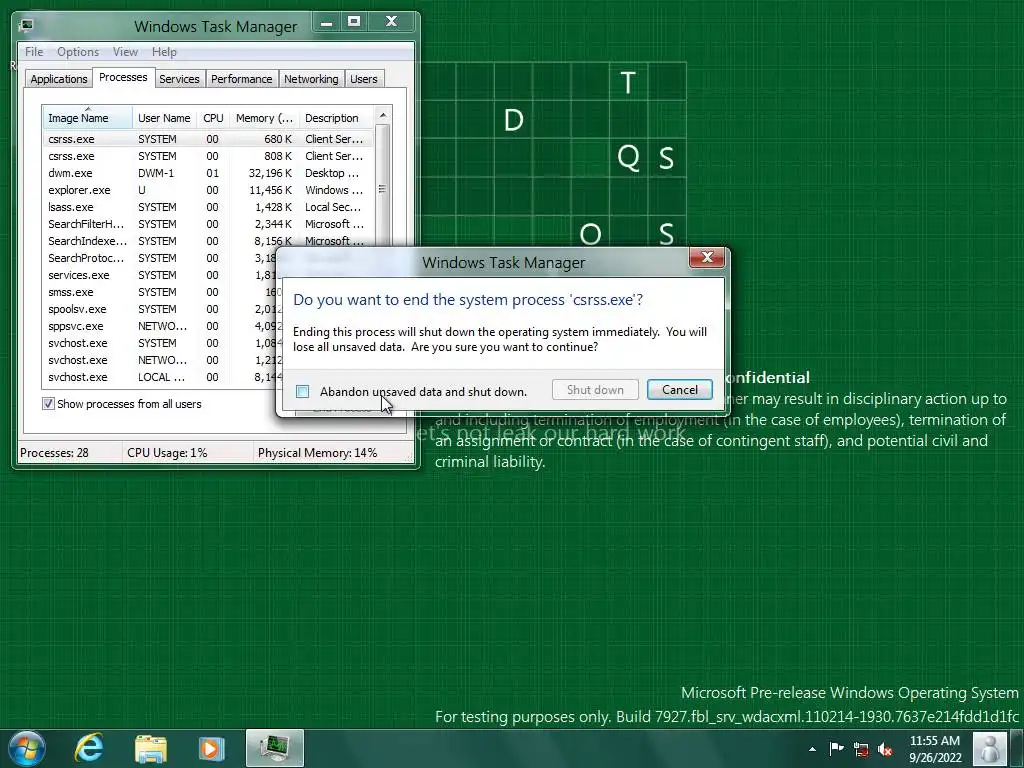Screen dimensions: 1024x768
Task: Minimize the Windows Task Manager window
Action: tap(327, 22)
